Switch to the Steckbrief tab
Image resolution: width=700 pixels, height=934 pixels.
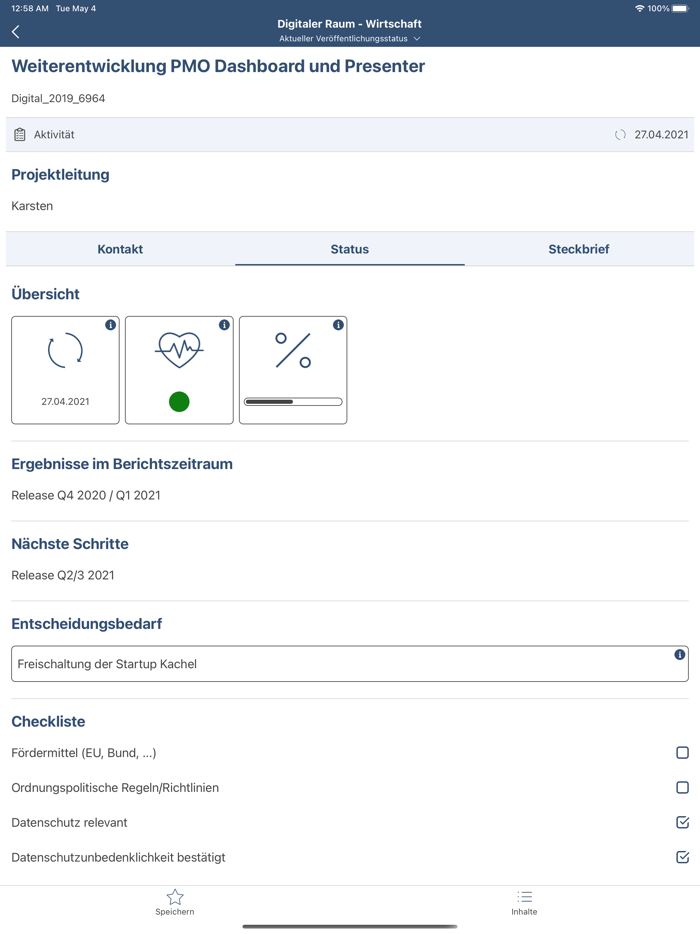point(579,249)
